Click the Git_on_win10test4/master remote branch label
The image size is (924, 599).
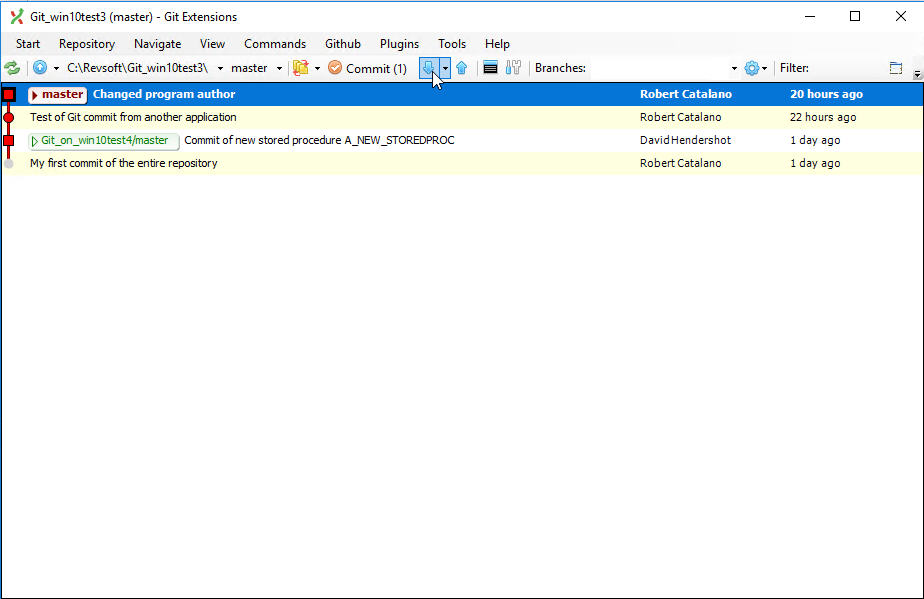[x=104, y=140]
